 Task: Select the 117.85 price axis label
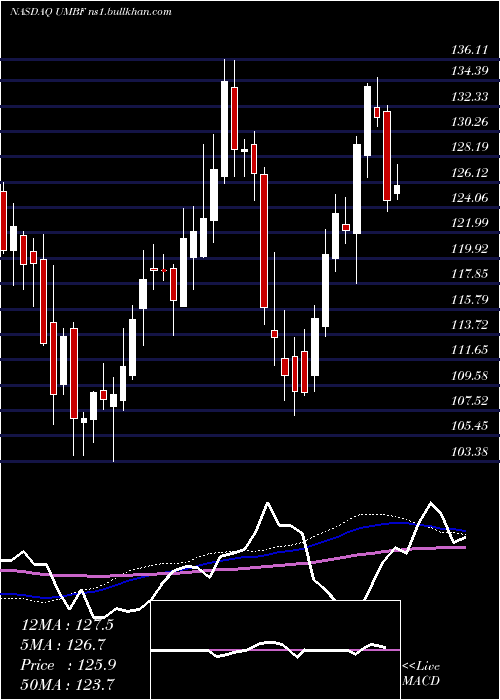470,273
